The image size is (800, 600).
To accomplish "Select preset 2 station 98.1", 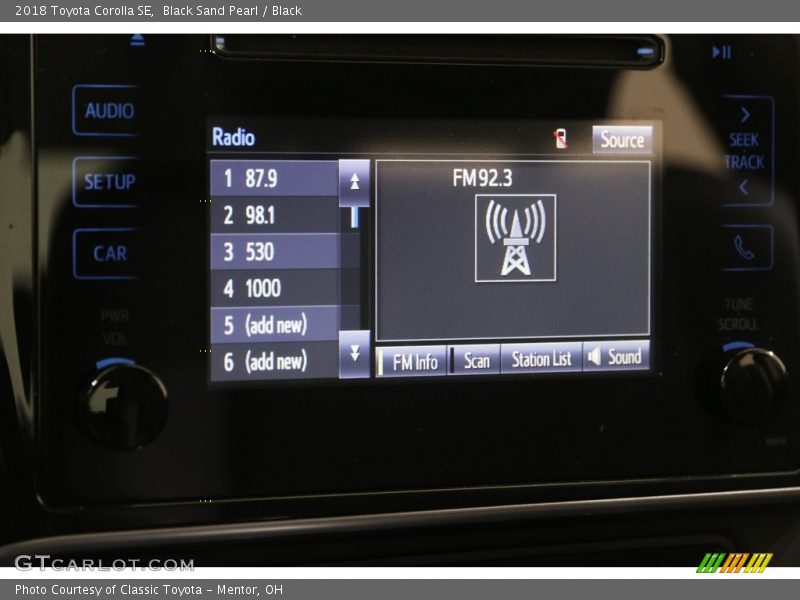I will click(275, 215).
